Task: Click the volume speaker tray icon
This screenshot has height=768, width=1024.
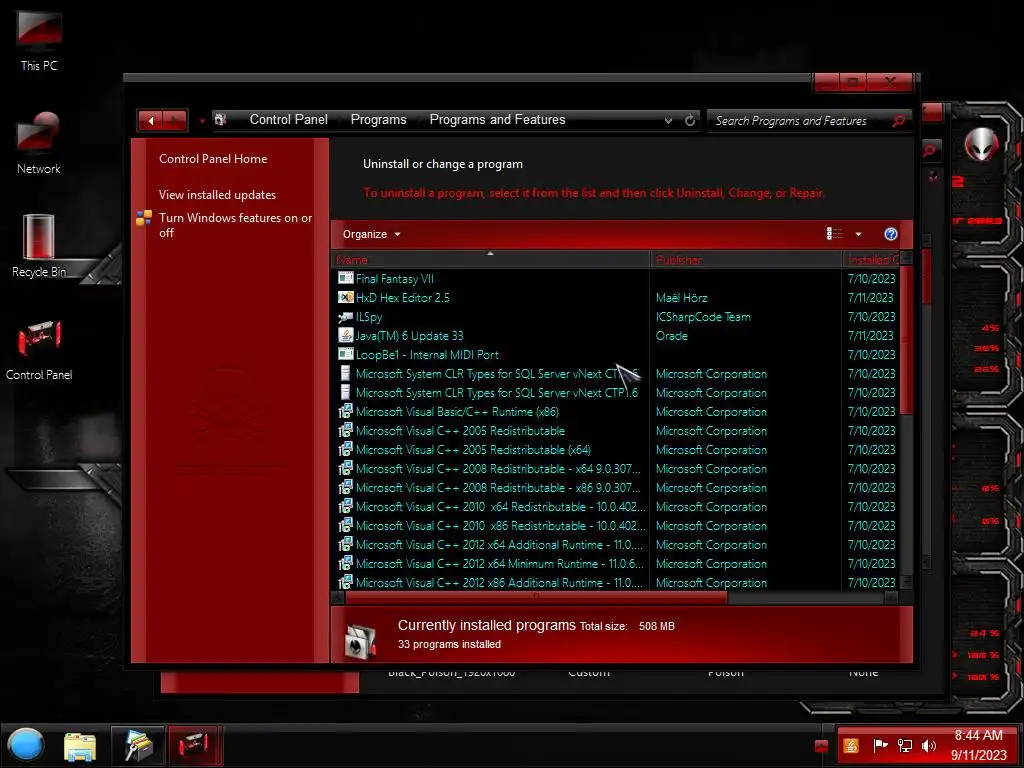Action: pyautogui.click(x=928, y=745)
